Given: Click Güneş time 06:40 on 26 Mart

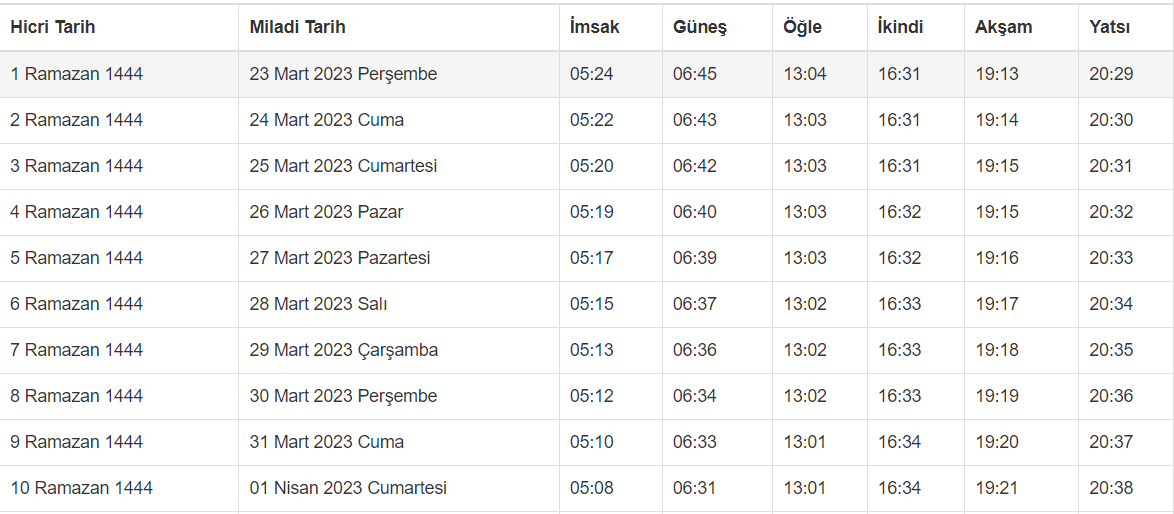Looking at the screenshot, I should point(694,212).
